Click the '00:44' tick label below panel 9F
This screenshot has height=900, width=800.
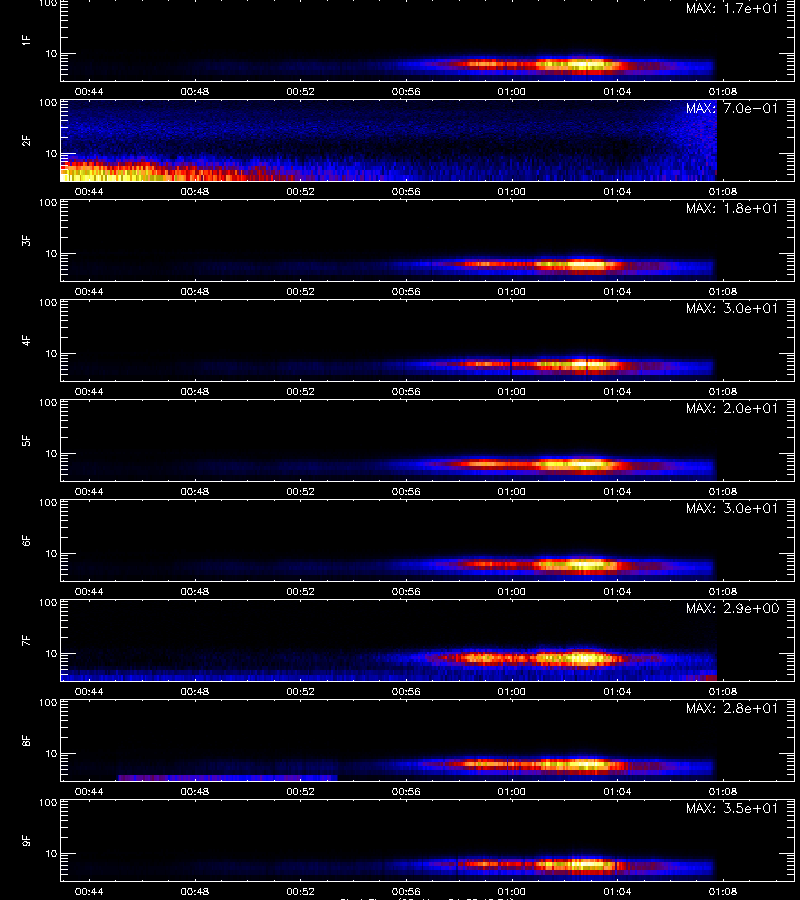[89, 891]
